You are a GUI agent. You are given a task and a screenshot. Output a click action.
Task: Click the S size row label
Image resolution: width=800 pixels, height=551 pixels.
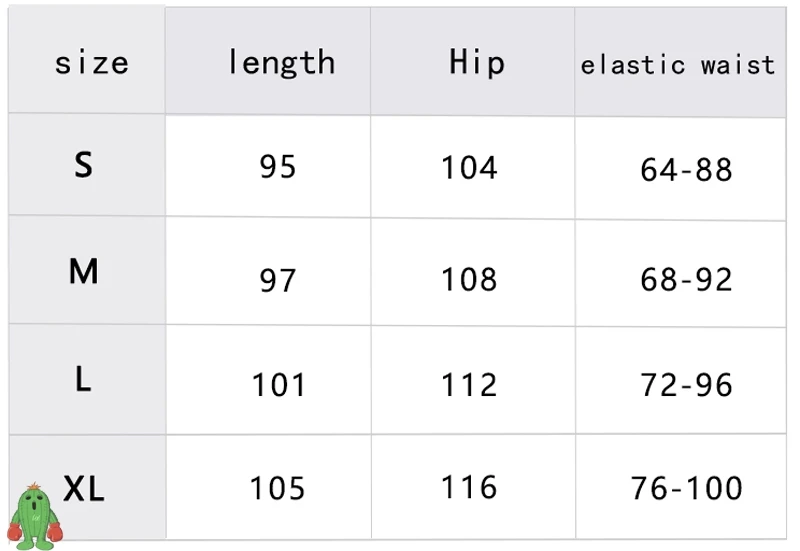click(83, 164)
